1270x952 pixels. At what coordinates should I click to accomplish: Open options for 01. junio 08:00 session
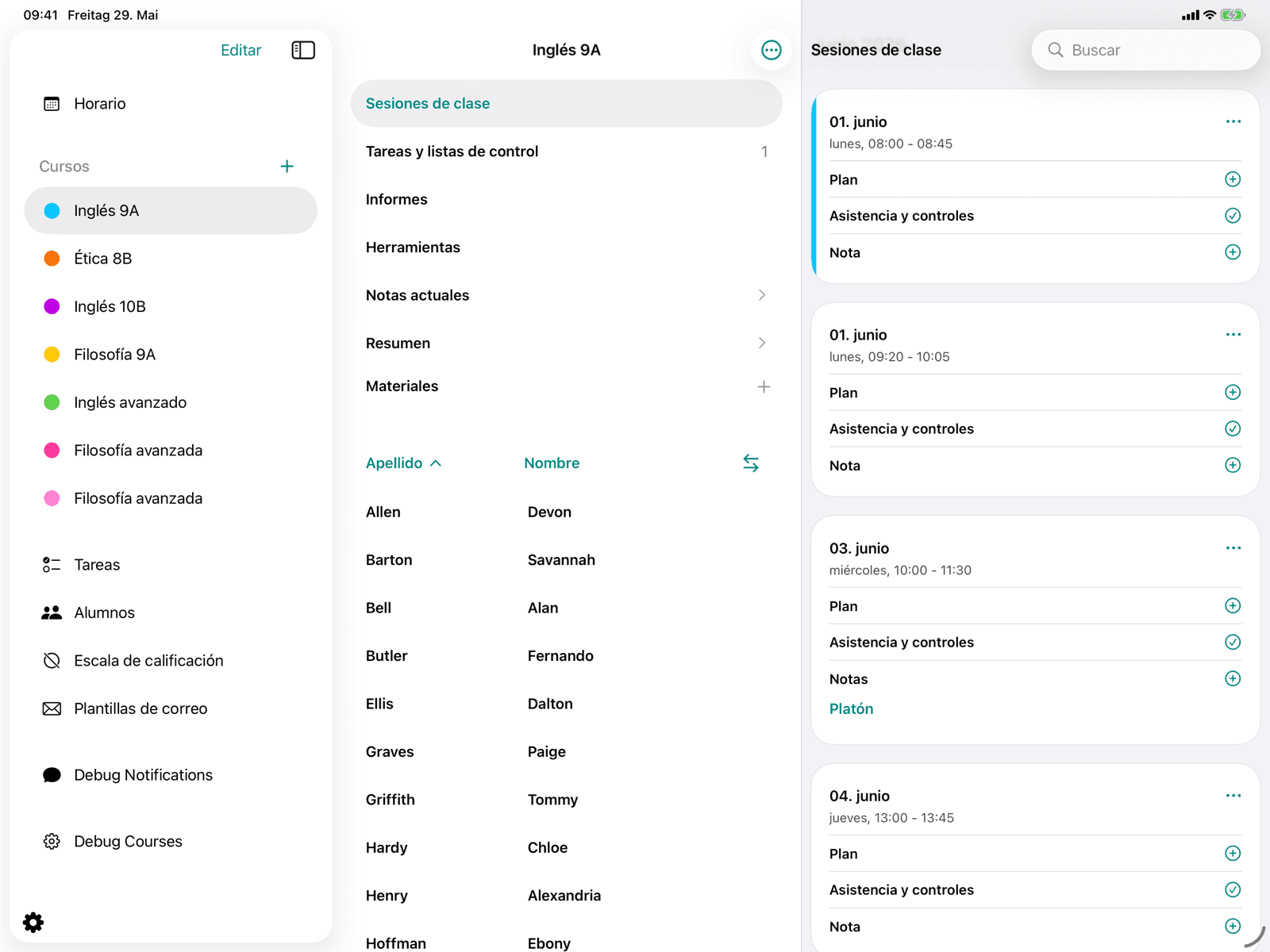point(1233,121)
